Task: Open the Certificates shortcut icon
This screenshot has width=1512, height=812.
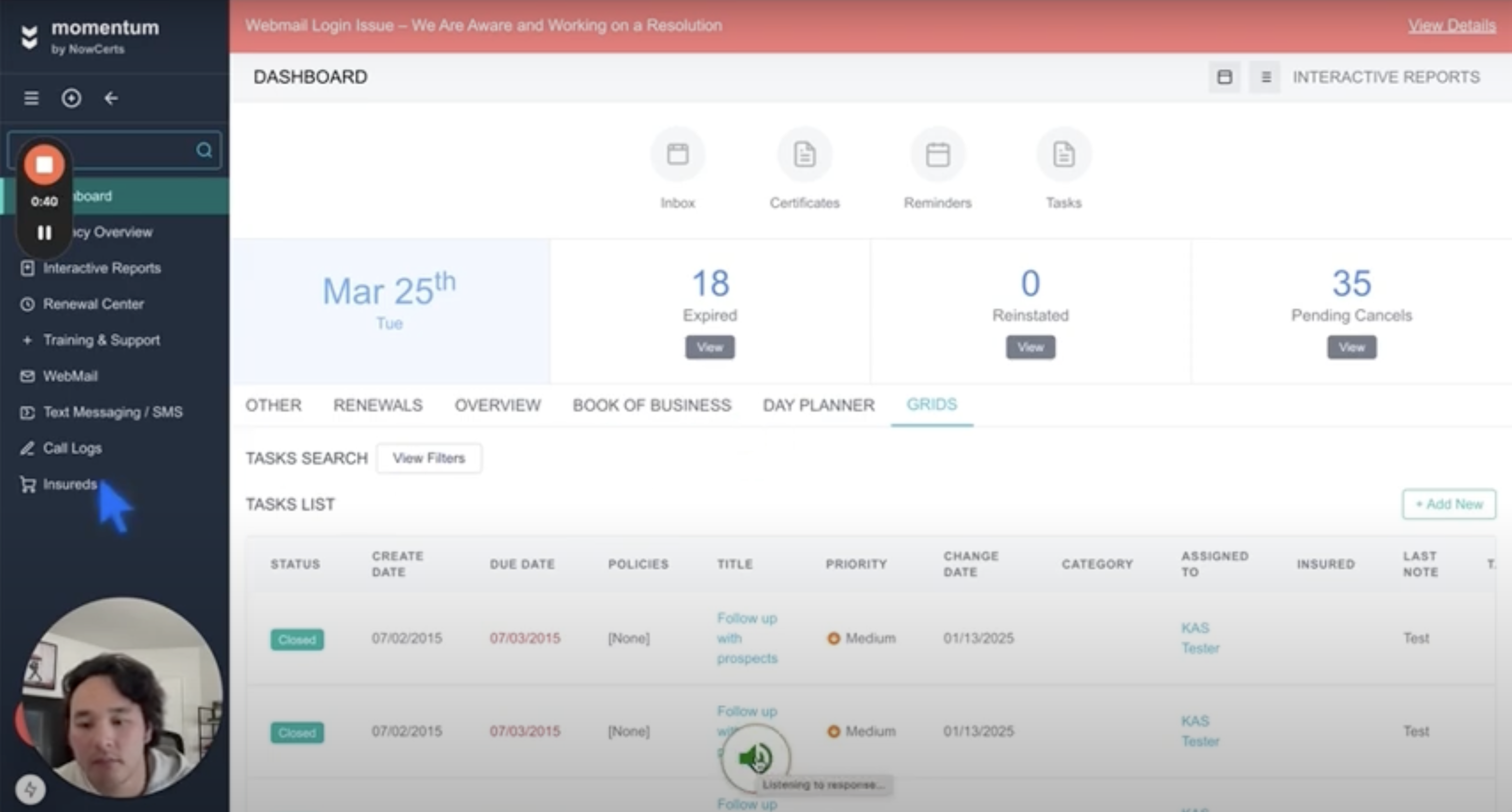Action: coord(804,155)
